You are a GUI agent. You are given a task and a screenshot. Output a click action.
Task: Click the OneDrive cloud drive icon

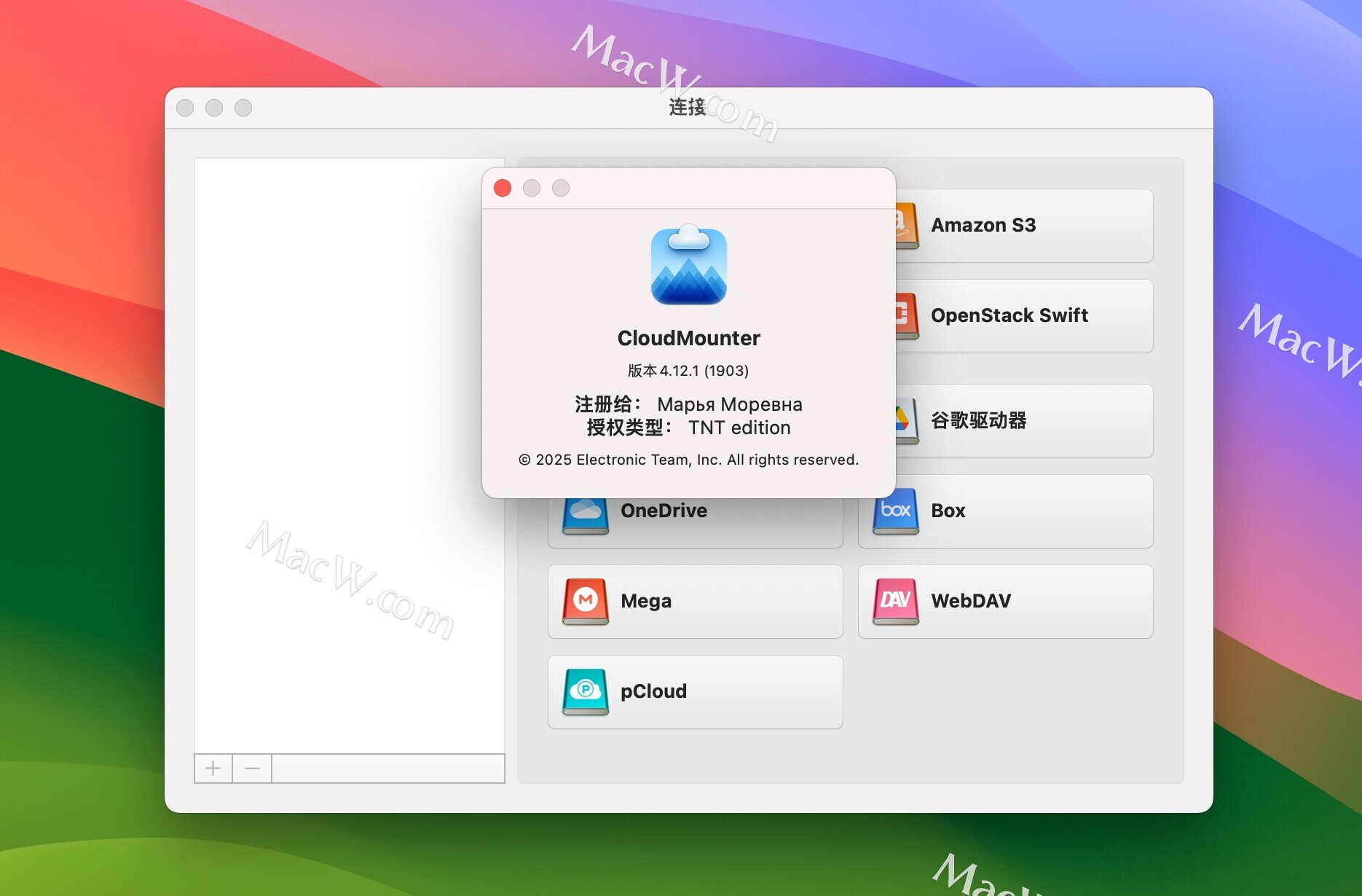coord(586,516)
